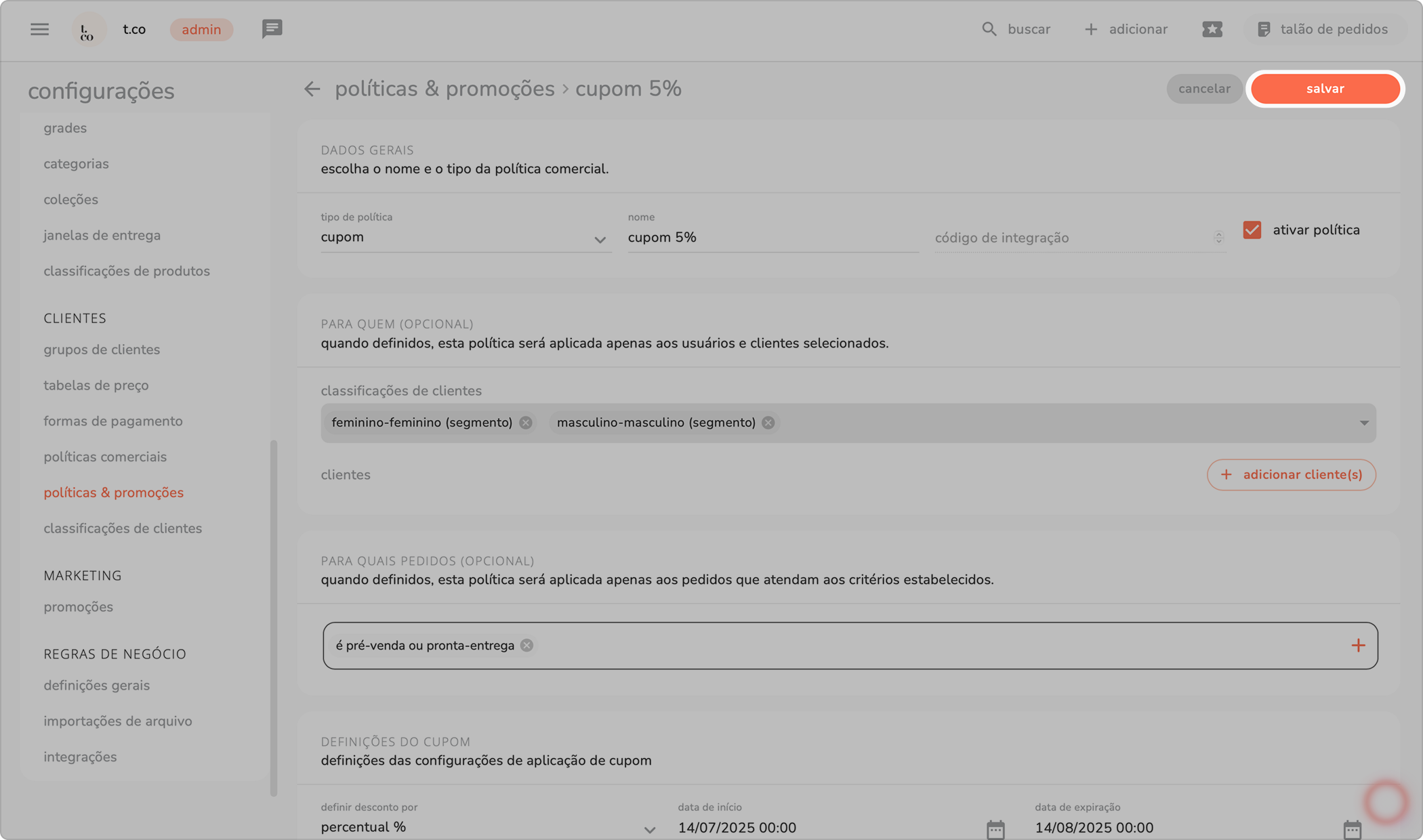Click the salvar button
This screenshot has height=840, width=1423.
coord(1325,89)
